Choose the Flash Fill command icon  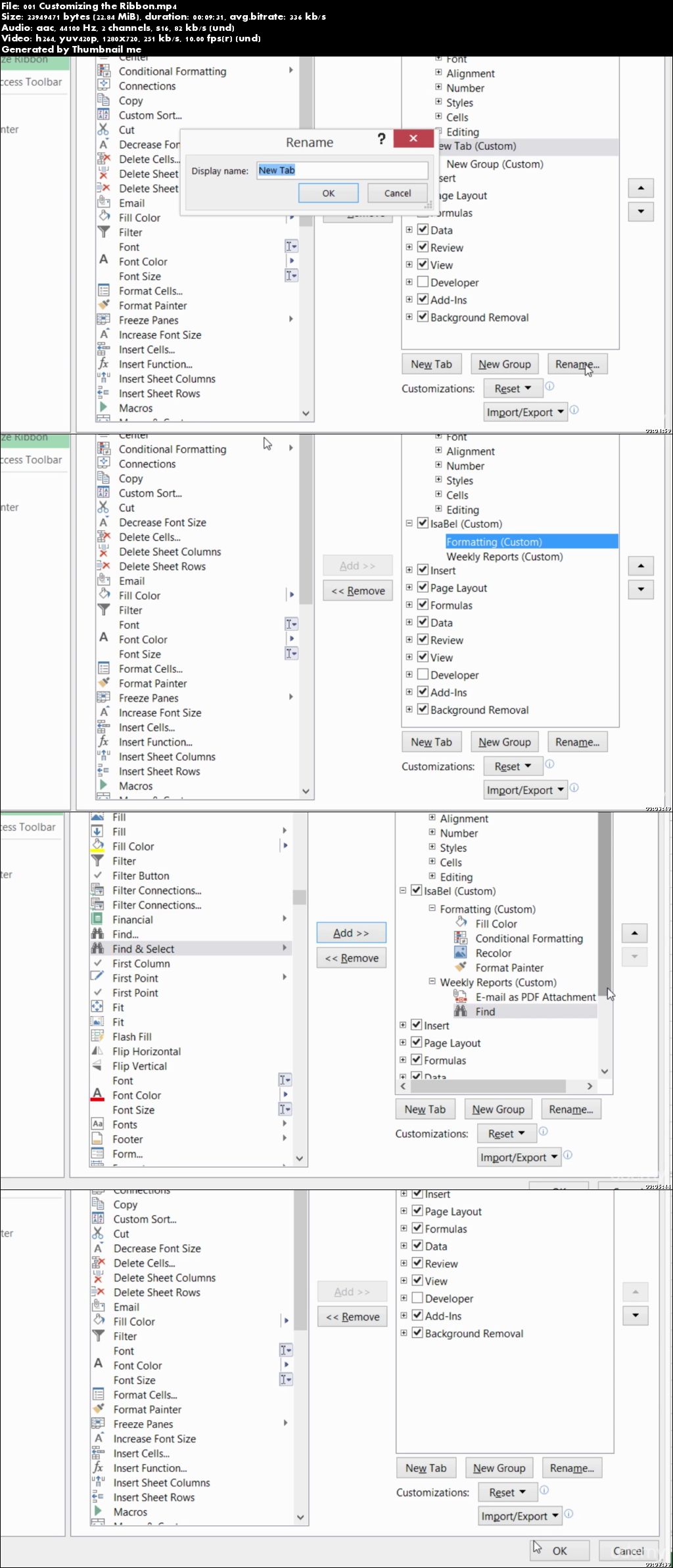97,1036
